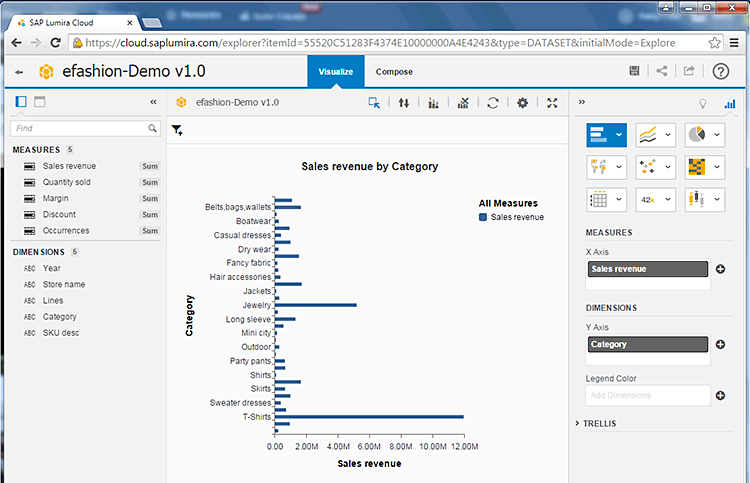Screen dimensions: 750x483
Task: Switch left panel to window layout view
Action: pyautogui.click(x=40, y=102)
